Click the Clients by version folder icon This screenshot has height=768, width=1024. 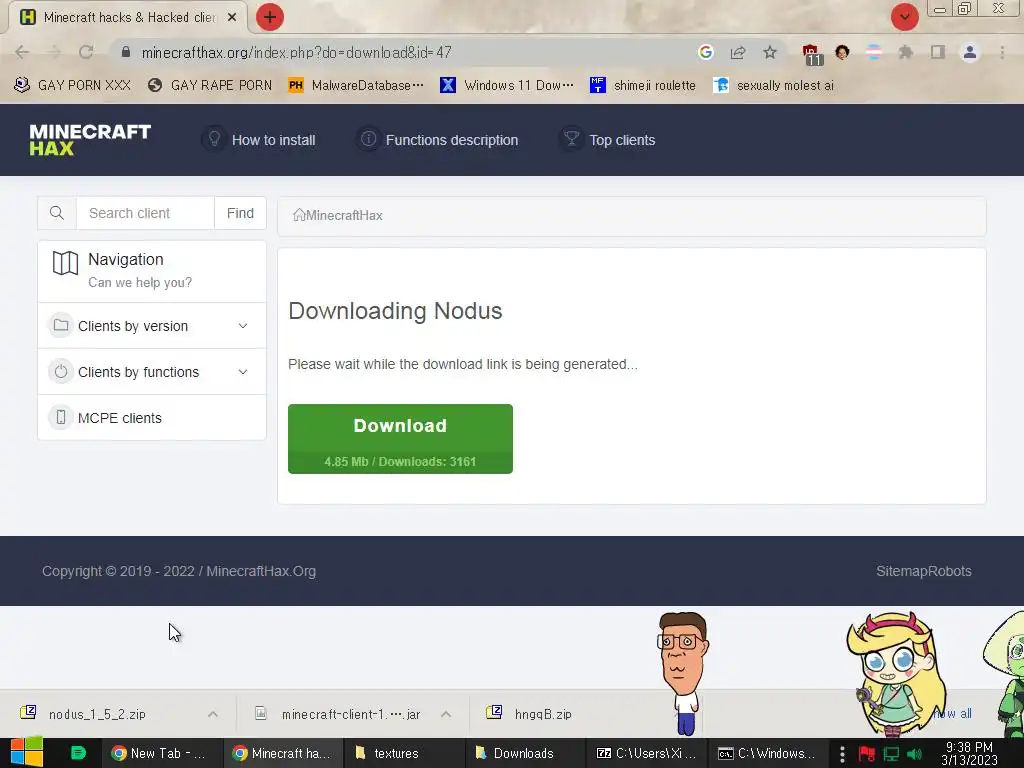point(61,325)
